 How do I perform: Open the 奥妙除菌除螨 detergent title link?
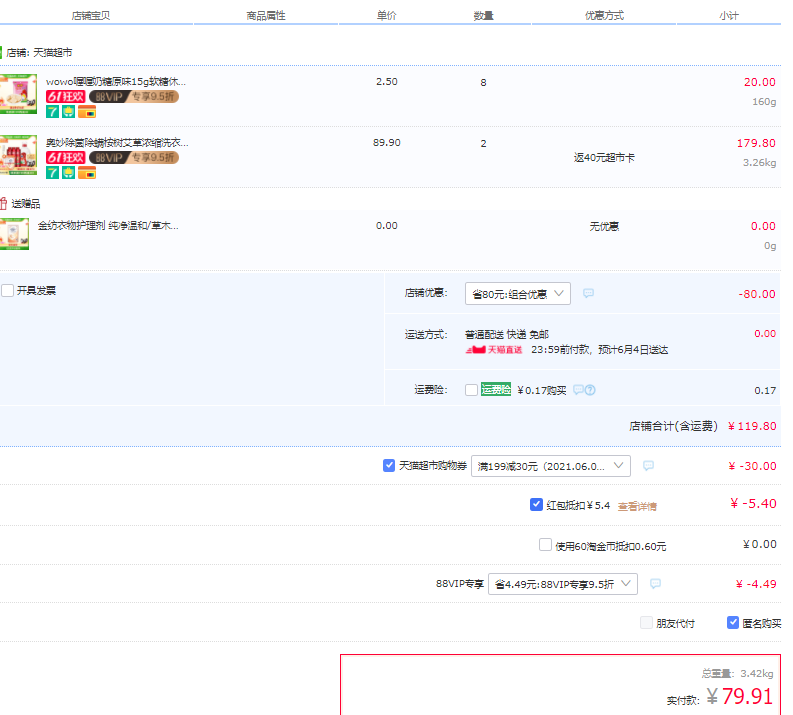[x=117, y=143]
